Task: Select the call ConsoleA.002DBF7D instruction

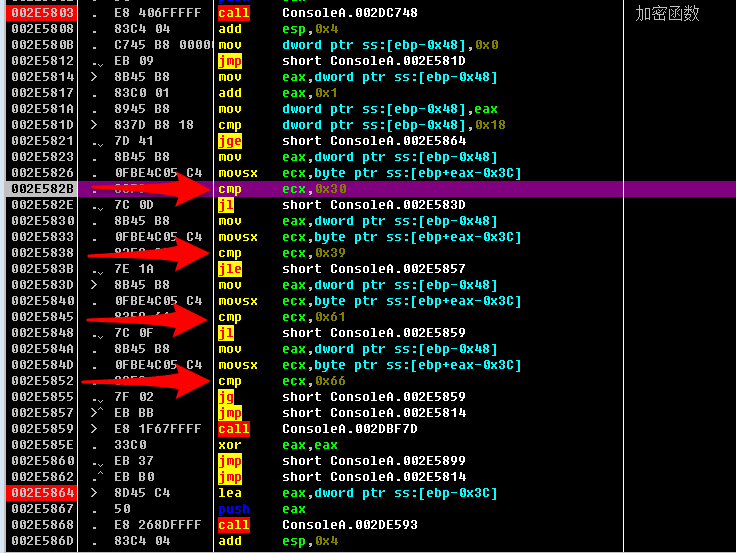Action: coord(318,429)
